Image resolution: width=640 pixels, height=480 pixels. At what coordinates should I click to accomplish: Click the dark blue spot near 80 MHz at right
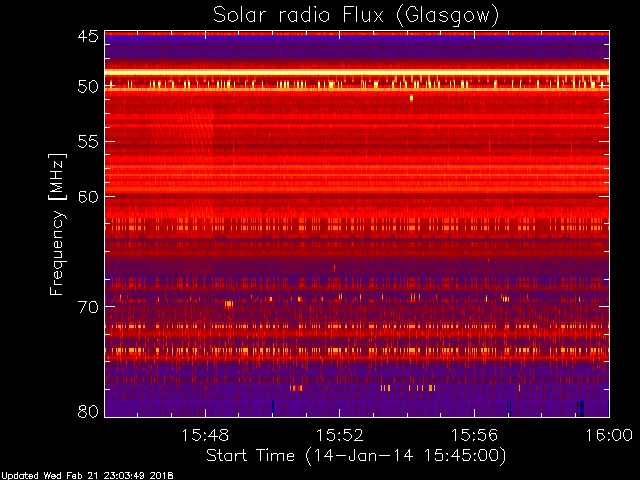pyautogui.click(x=581, y=408)
